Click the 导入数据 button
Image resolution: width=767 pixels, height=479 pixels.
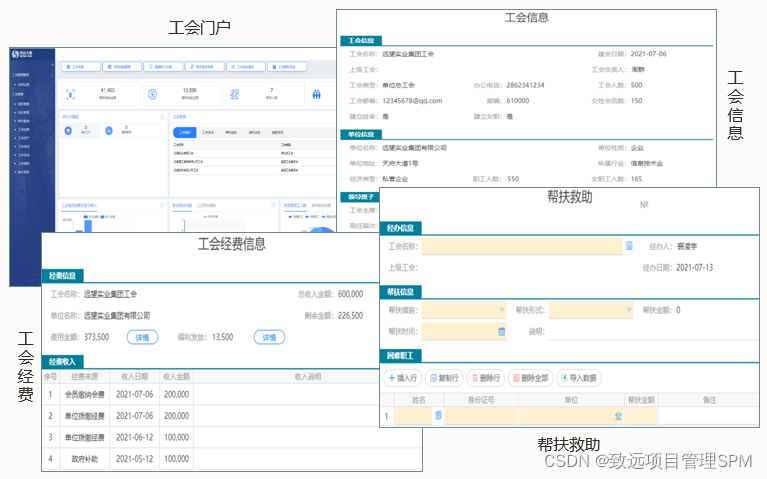[x=579, y=378]
